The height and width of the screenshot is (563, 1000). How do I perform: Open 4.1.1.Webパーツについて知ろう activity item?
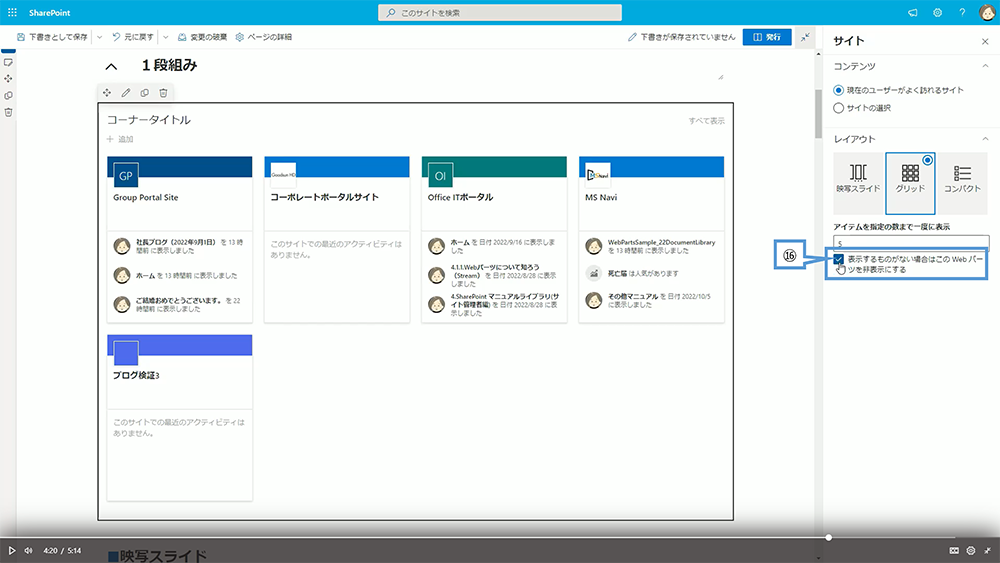point(494,275)
